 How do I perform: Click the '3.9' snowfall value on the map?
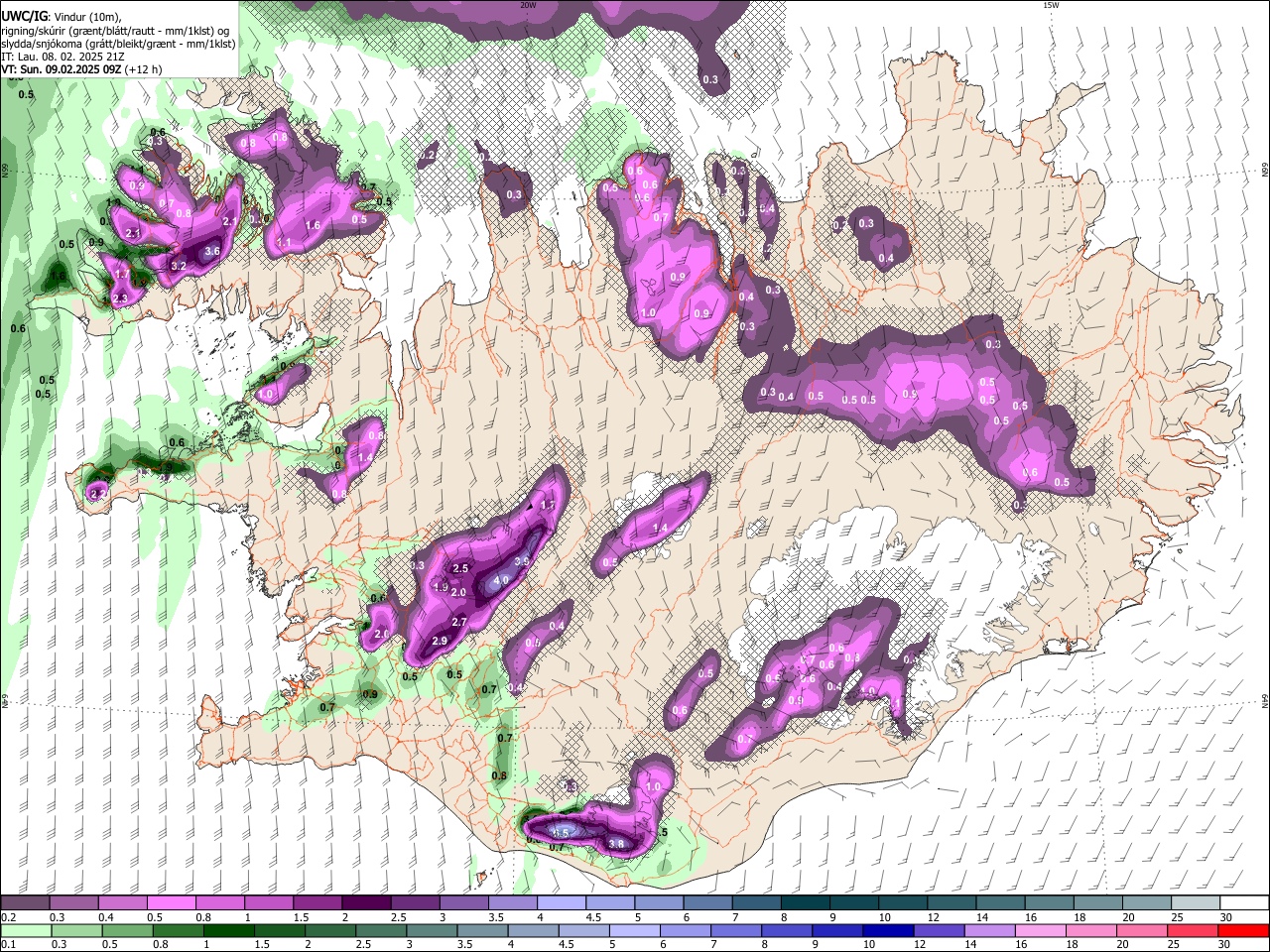(x=524, y=561)
